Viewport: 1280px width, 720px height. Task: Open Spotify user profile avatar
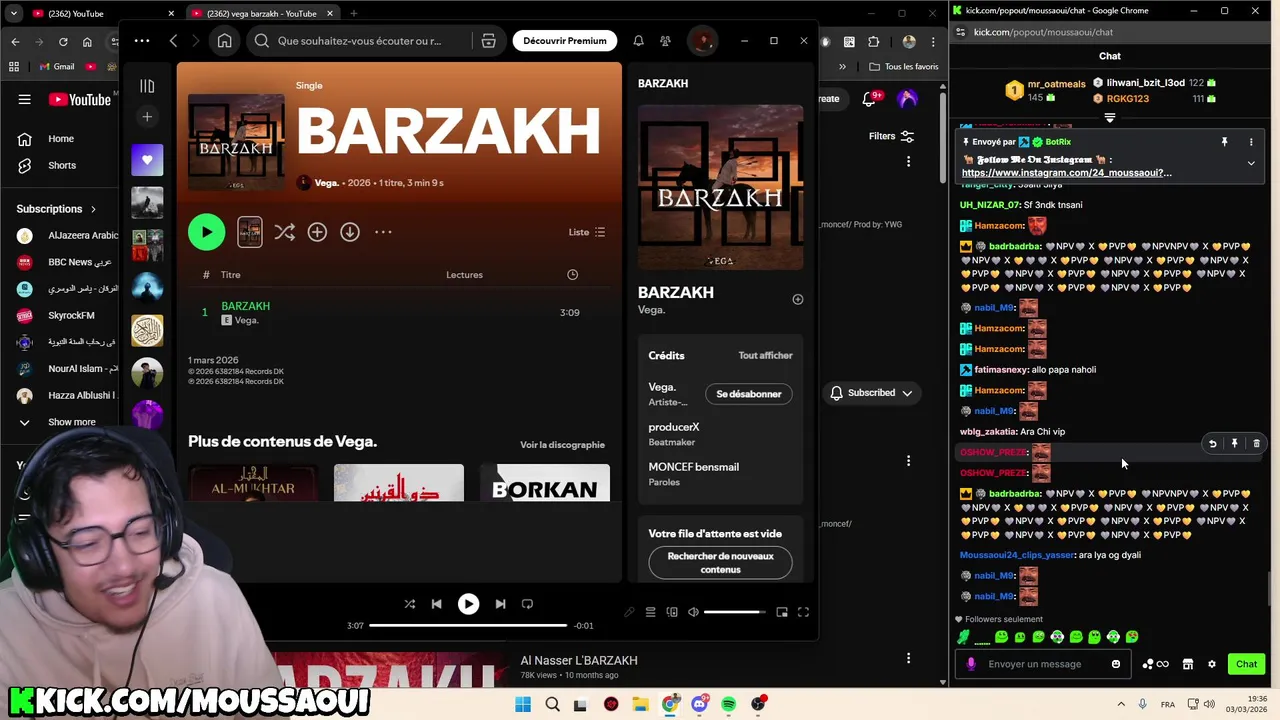(703, 41)
